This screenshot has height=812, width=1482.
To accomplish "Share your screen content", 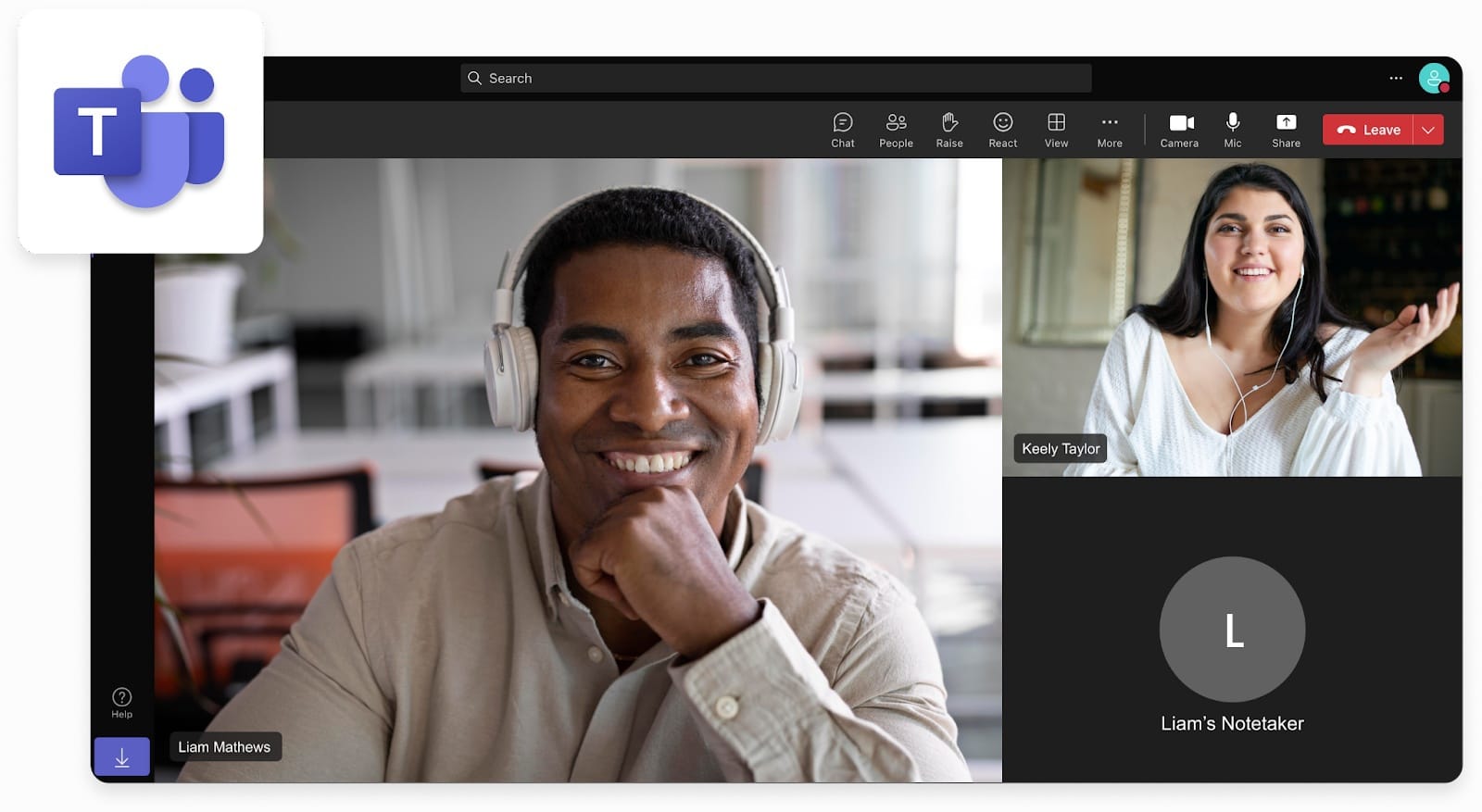I will 1286,130.
